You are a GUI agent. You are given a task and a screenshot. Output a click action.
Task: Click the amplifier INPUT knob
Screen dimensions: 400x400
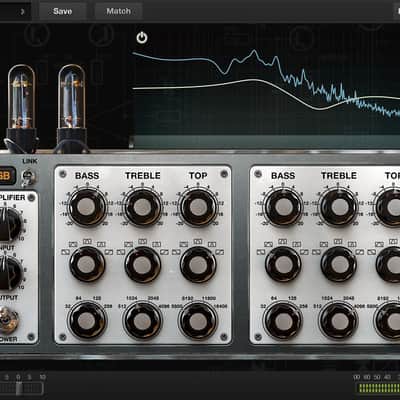coord(9,224)
